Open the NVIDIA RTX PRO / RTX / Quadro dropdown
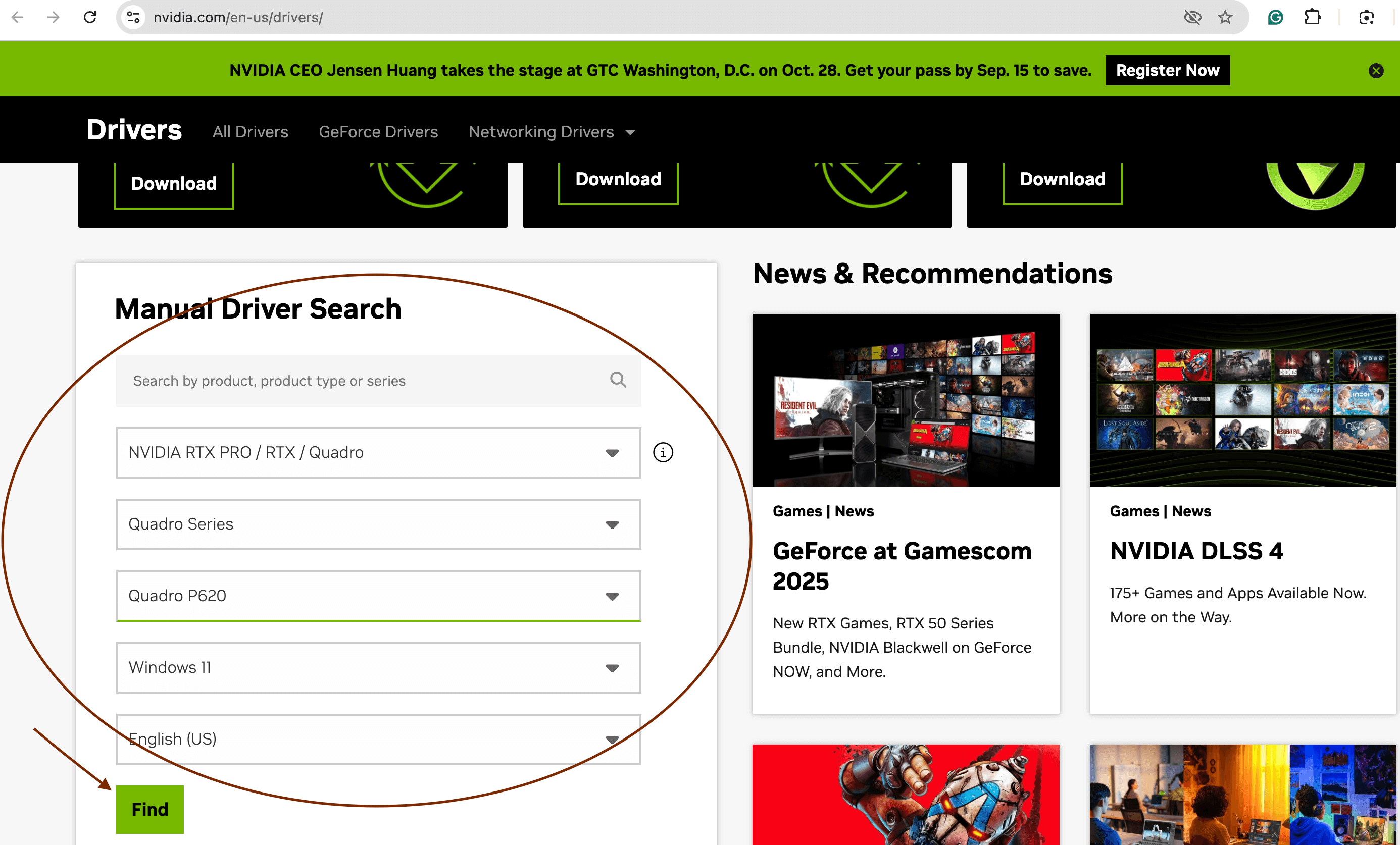1400x845 pixels. click(378, 453)
